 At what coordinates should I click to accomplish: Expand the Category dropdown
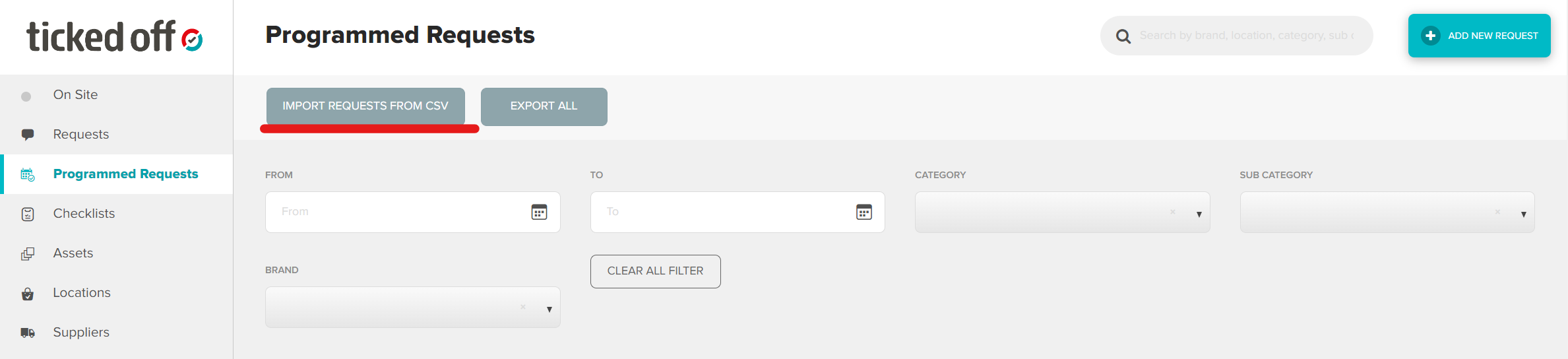[x=1199, y=214]
